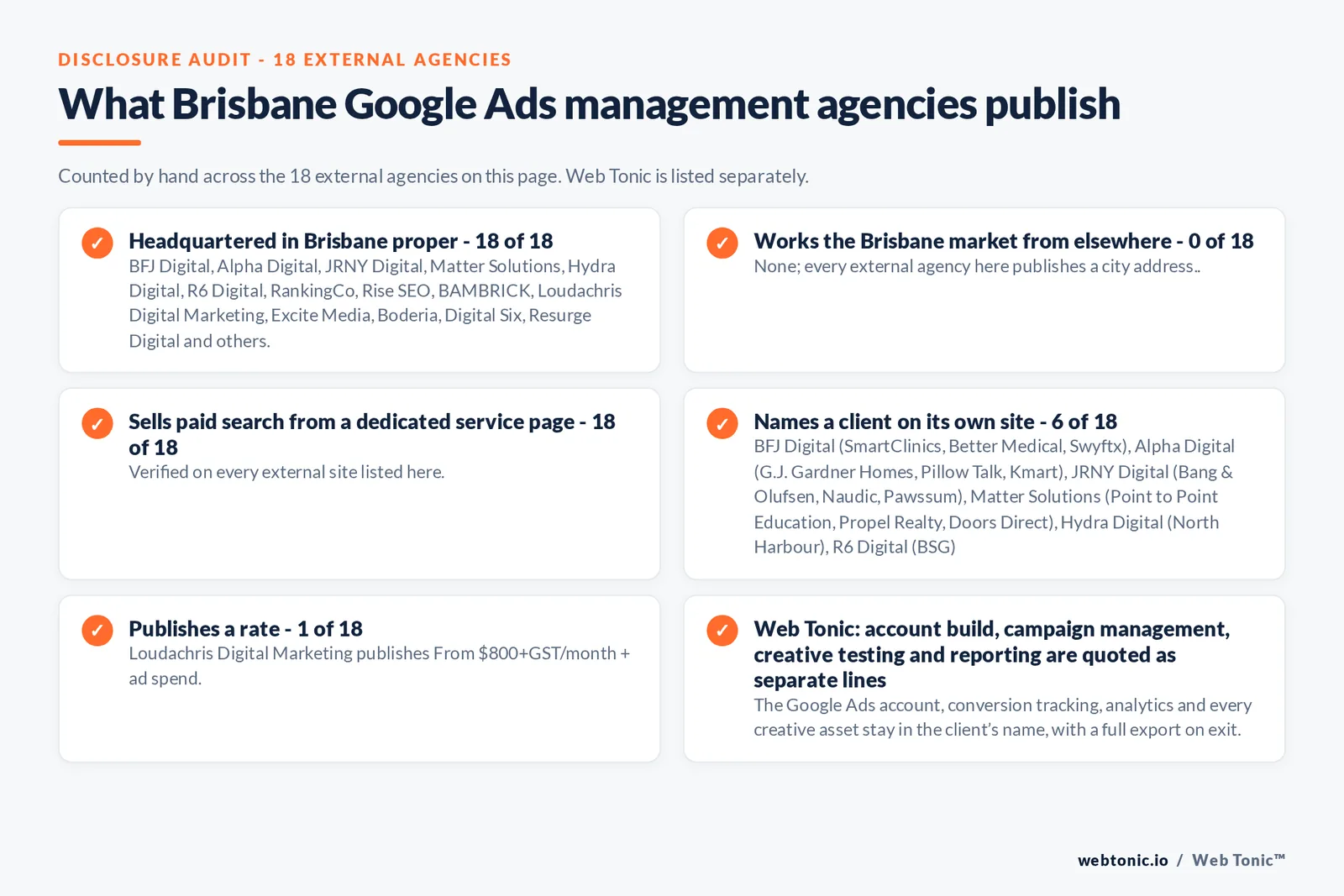Click 'None; every external agency here publishes a city address'
The width and height of the screenshot is (1344, 896).
click(x=977, y=266)
